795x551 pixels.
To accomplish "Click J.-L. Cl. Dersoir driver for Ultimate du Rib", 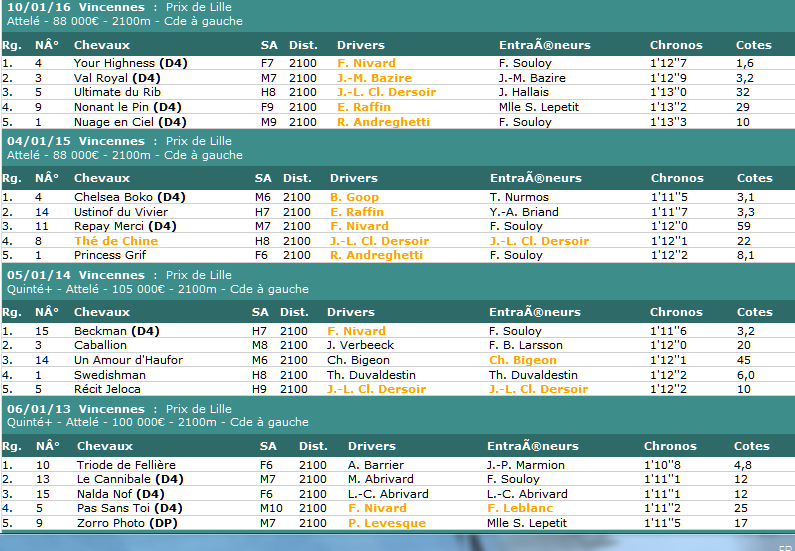I will [386, 92].
